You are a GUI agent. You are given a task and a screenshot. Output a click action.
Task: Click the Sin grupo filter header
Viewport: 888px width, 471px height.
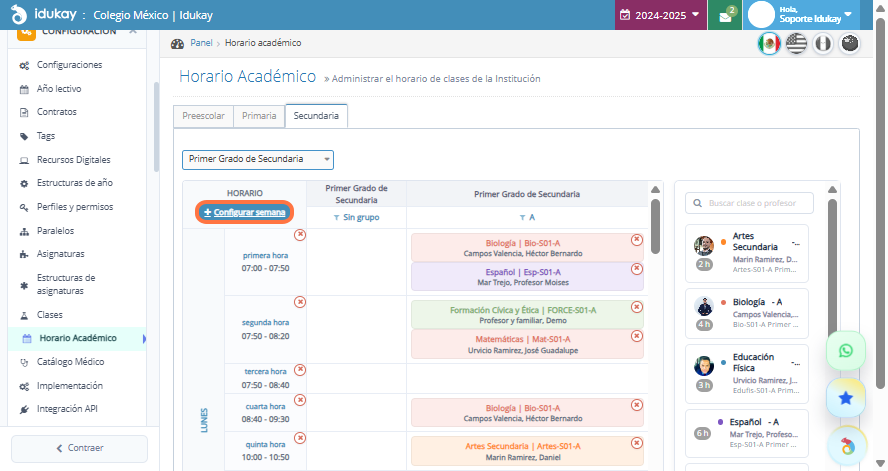[356, 217]
